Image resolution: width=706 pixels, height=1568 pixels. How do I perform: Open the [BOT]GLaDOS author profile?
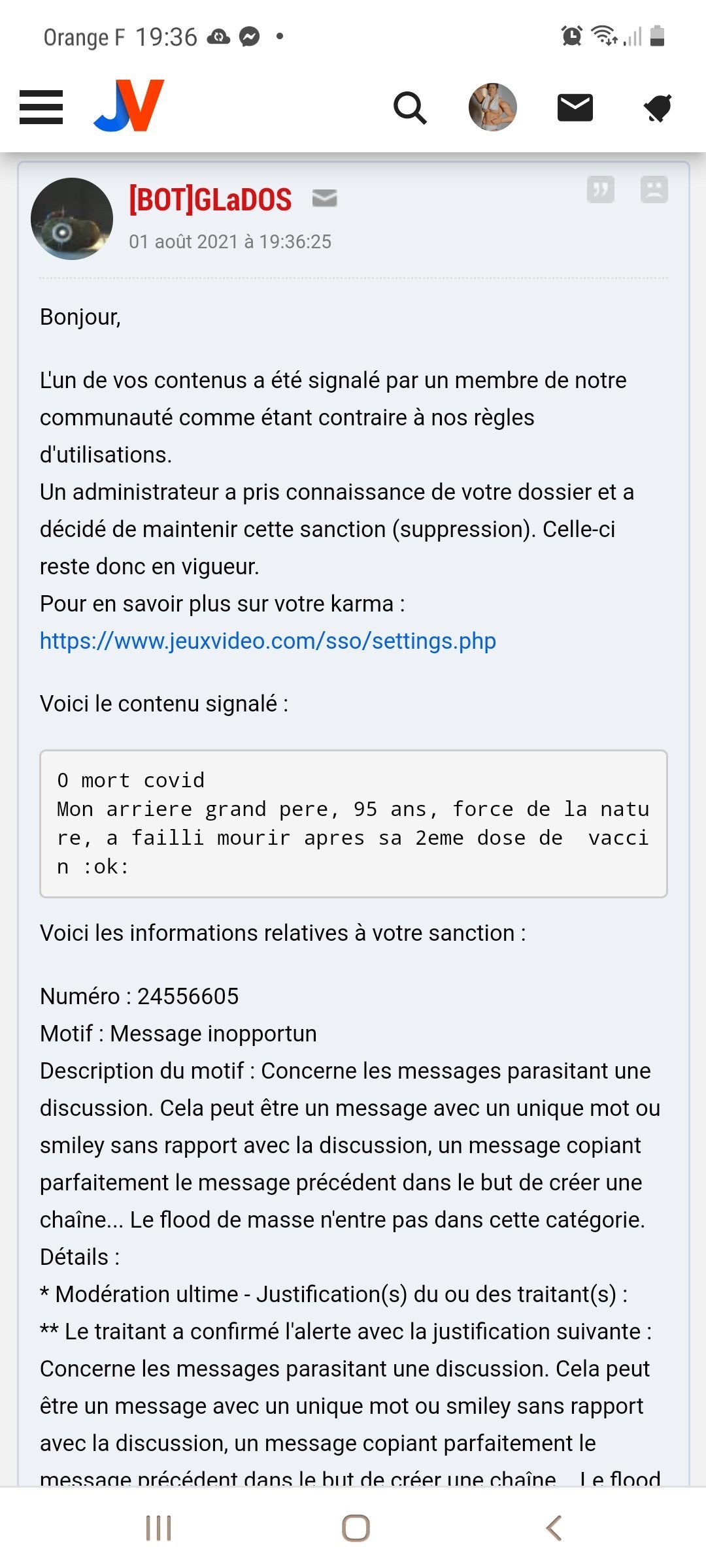click(210, 199)
